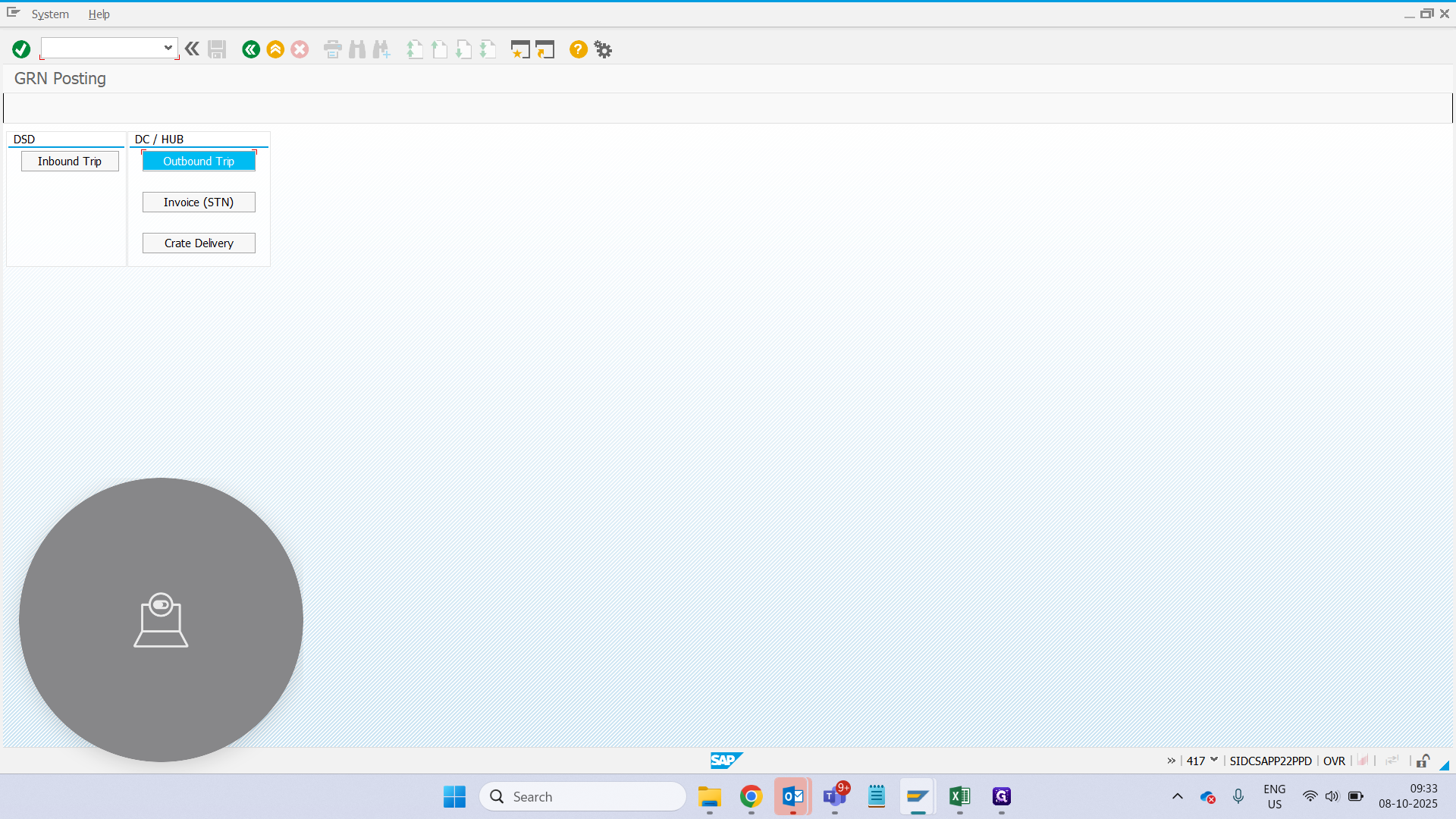Open the Customize Local Layout gear icon
The height and width of the screenshot is (819, 1456).
603,49
